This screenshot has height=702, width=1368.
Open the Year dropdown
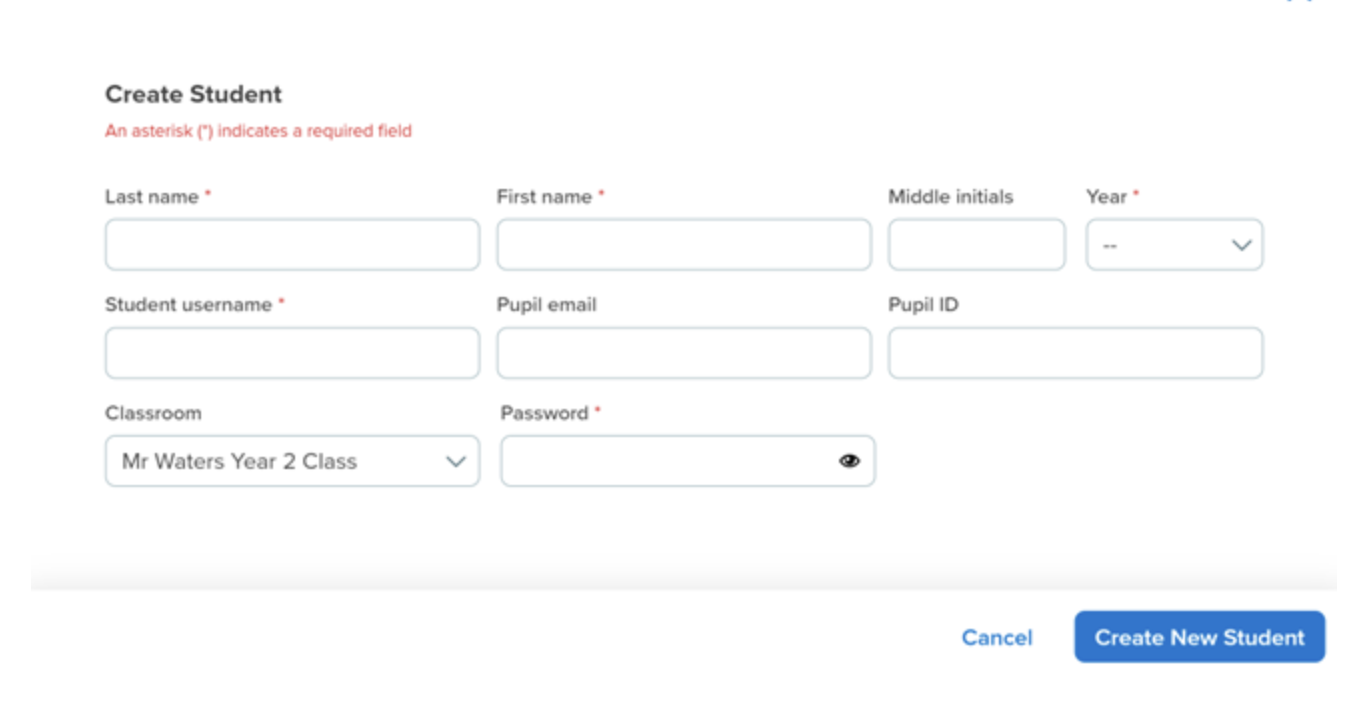1174,245
